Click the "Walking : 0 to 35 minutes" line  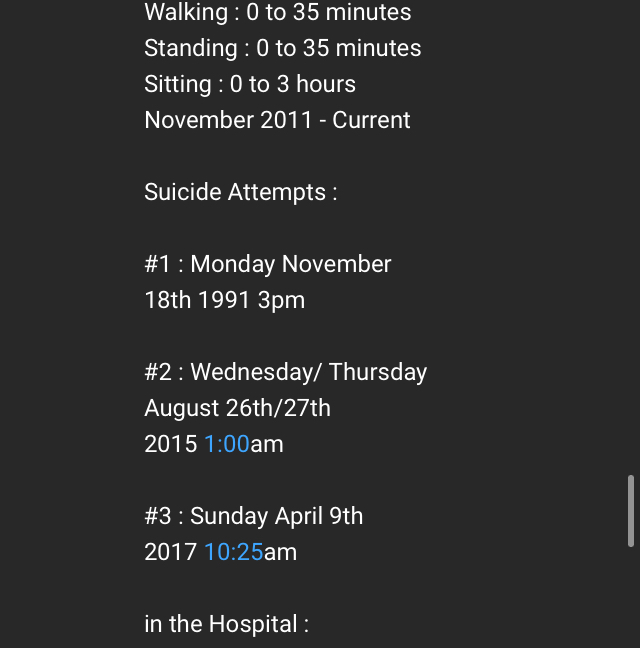[x=277, y=13]
